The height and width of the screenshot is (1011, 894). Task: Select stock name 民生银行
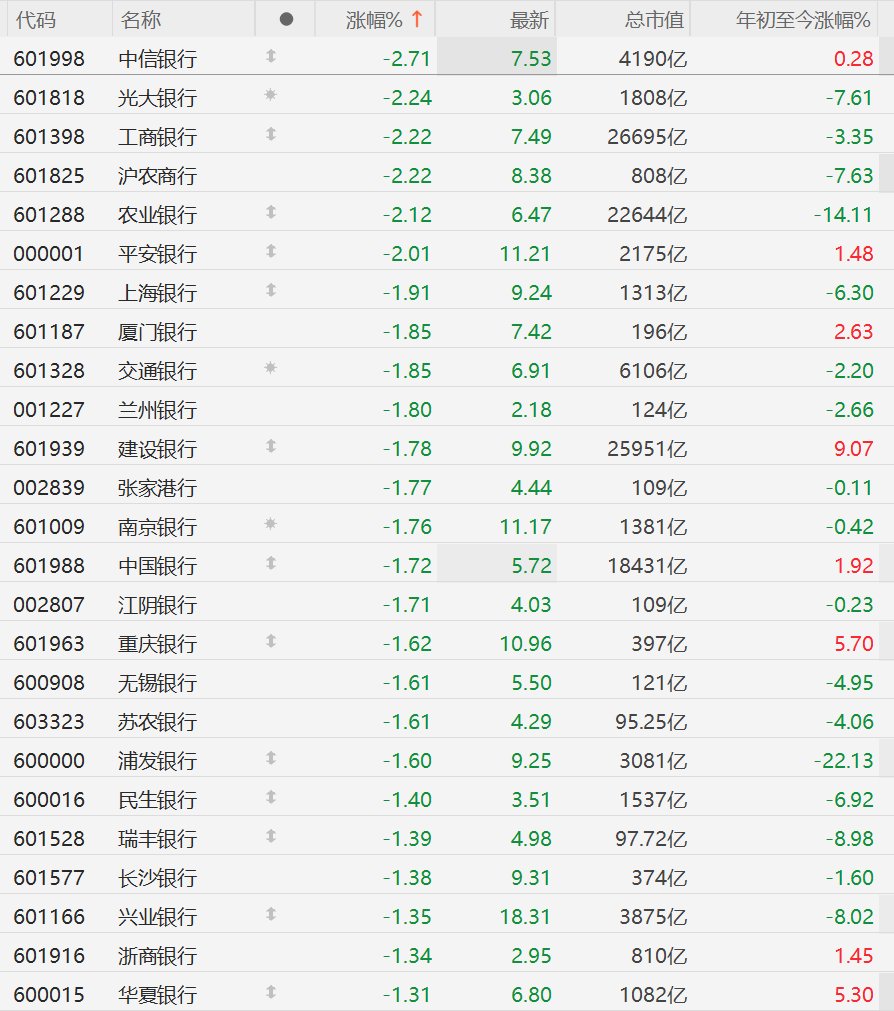pos(157,800)
